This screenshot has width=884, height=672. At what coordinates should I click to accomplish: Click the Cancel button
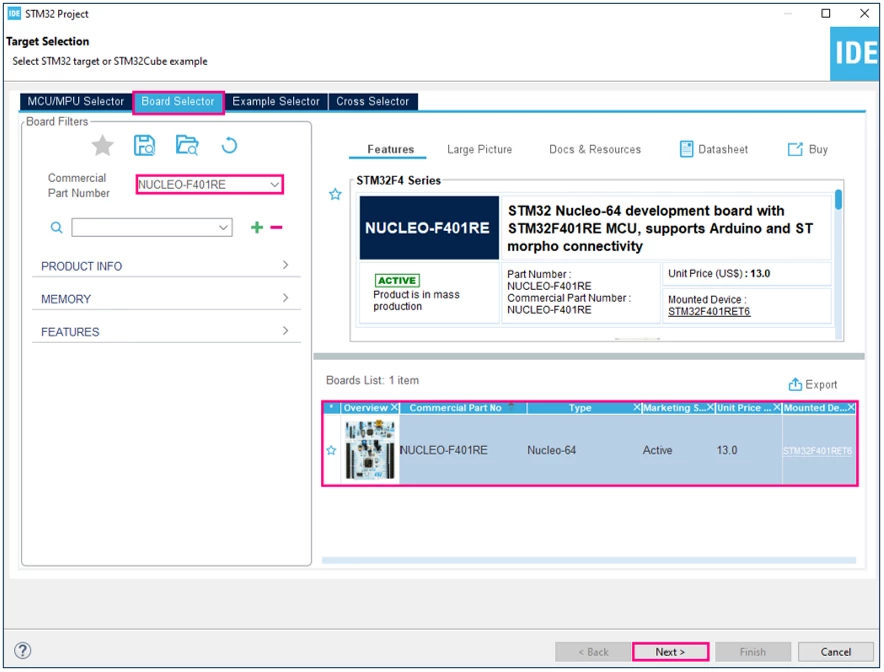pyautogui.click(x=836, y=652)
